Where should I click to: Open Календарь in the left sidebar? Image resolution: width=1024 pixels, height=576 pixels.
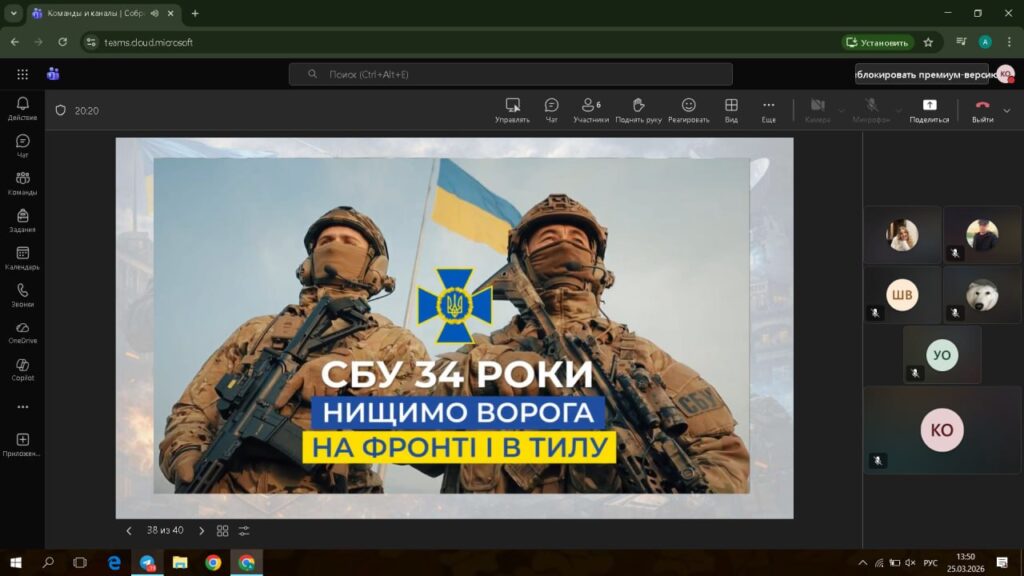tap(22, 258)
